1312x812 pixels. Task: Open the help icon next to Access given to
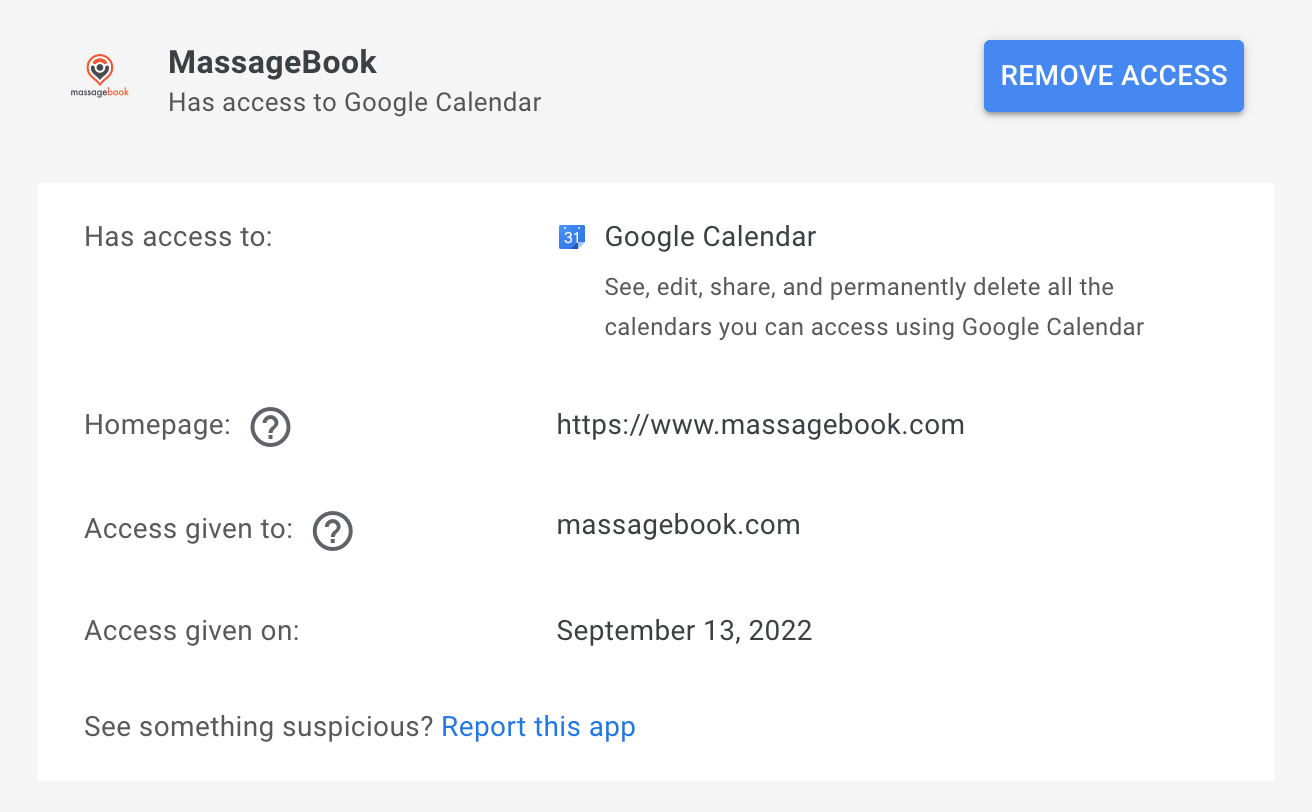[333, 531]
